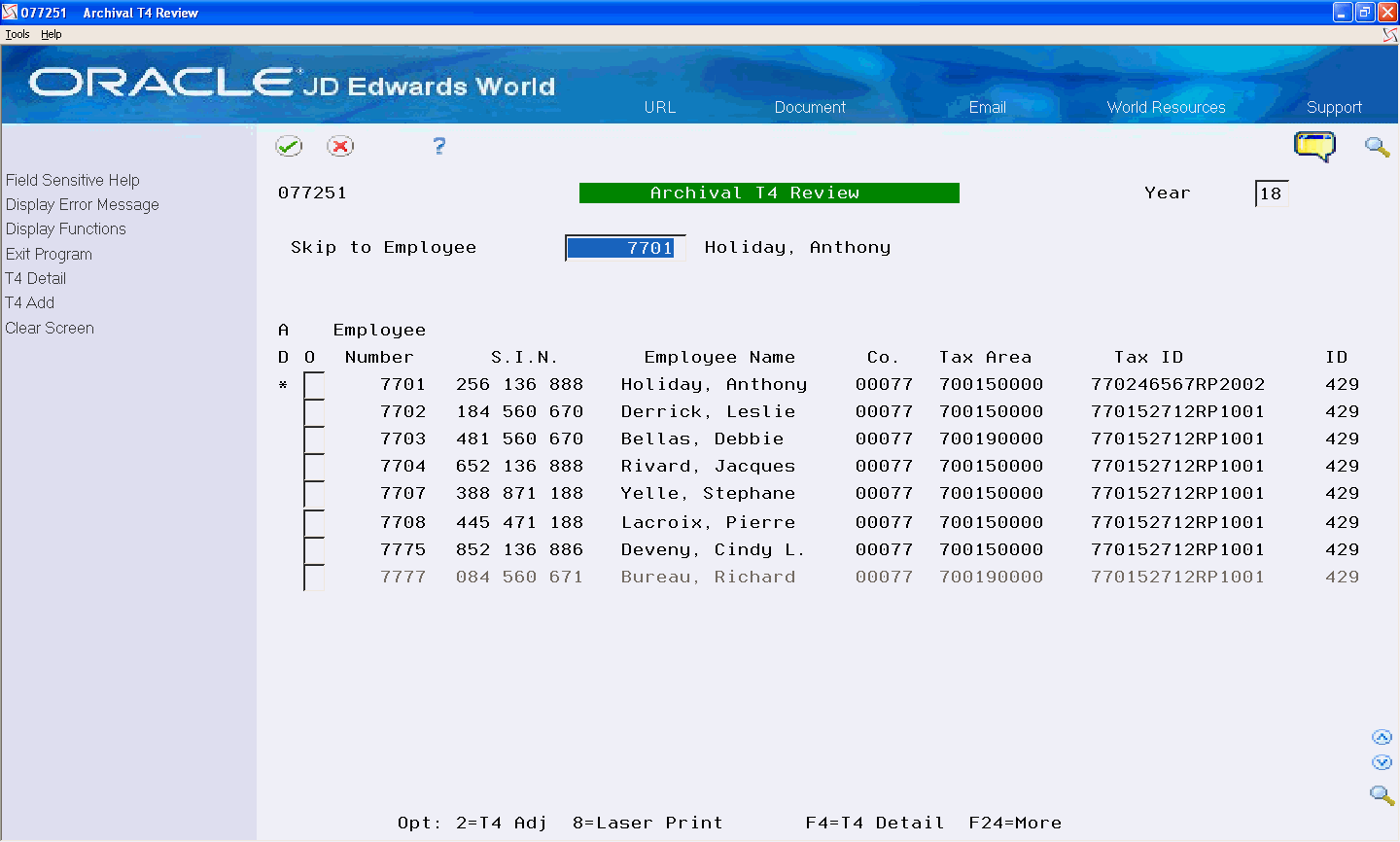Viewport: 1400px width, 842px height.
Task: Click S.I.N. 388 871 188
Action: pyautogui.click(x=519, y=494)
